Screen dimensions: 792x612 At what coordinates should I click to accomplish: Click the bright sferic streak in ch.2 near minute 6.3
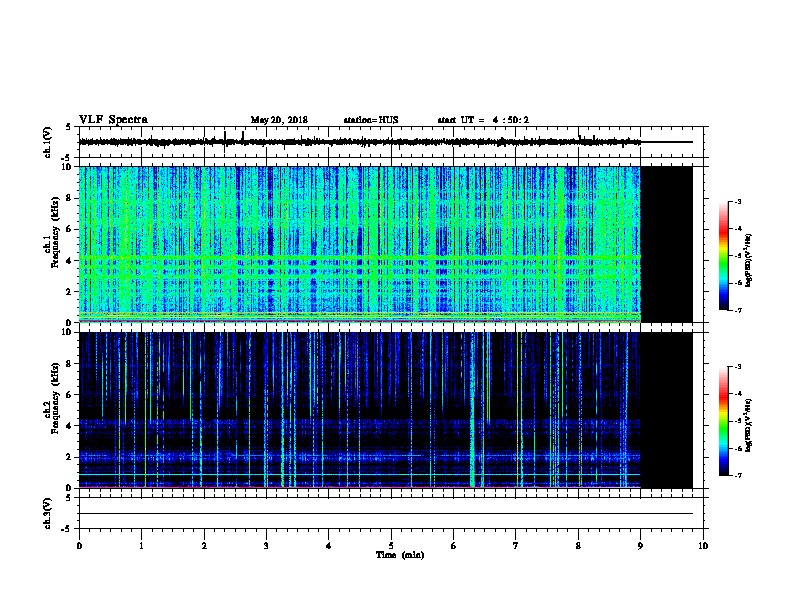click(x=472, y=410)
